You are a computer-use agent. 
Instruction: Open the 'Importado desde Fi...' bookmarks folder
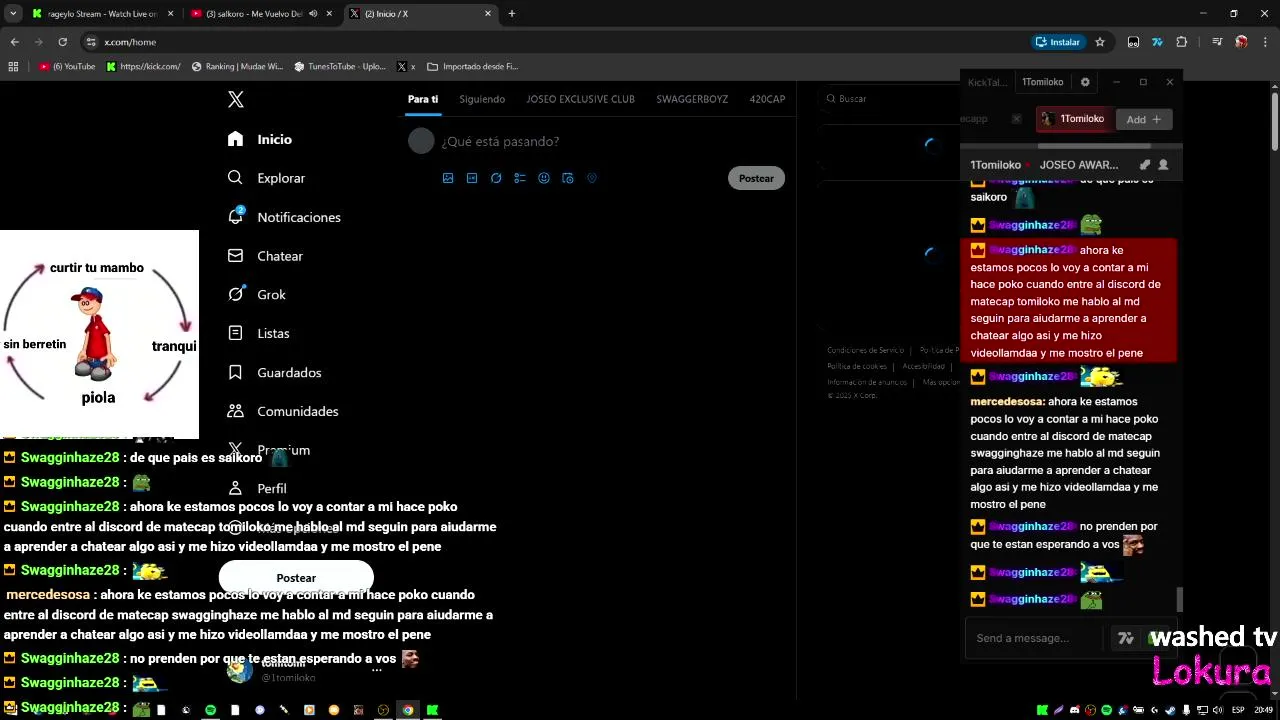[472, 67]
